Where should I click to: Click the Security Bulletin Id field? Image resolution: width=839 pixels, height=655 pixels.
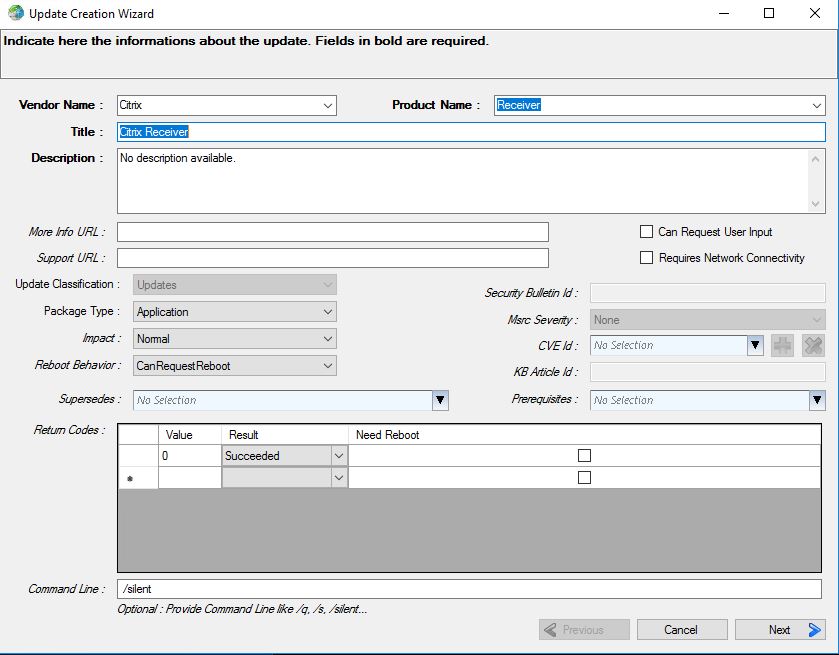[x=707, y=293]
